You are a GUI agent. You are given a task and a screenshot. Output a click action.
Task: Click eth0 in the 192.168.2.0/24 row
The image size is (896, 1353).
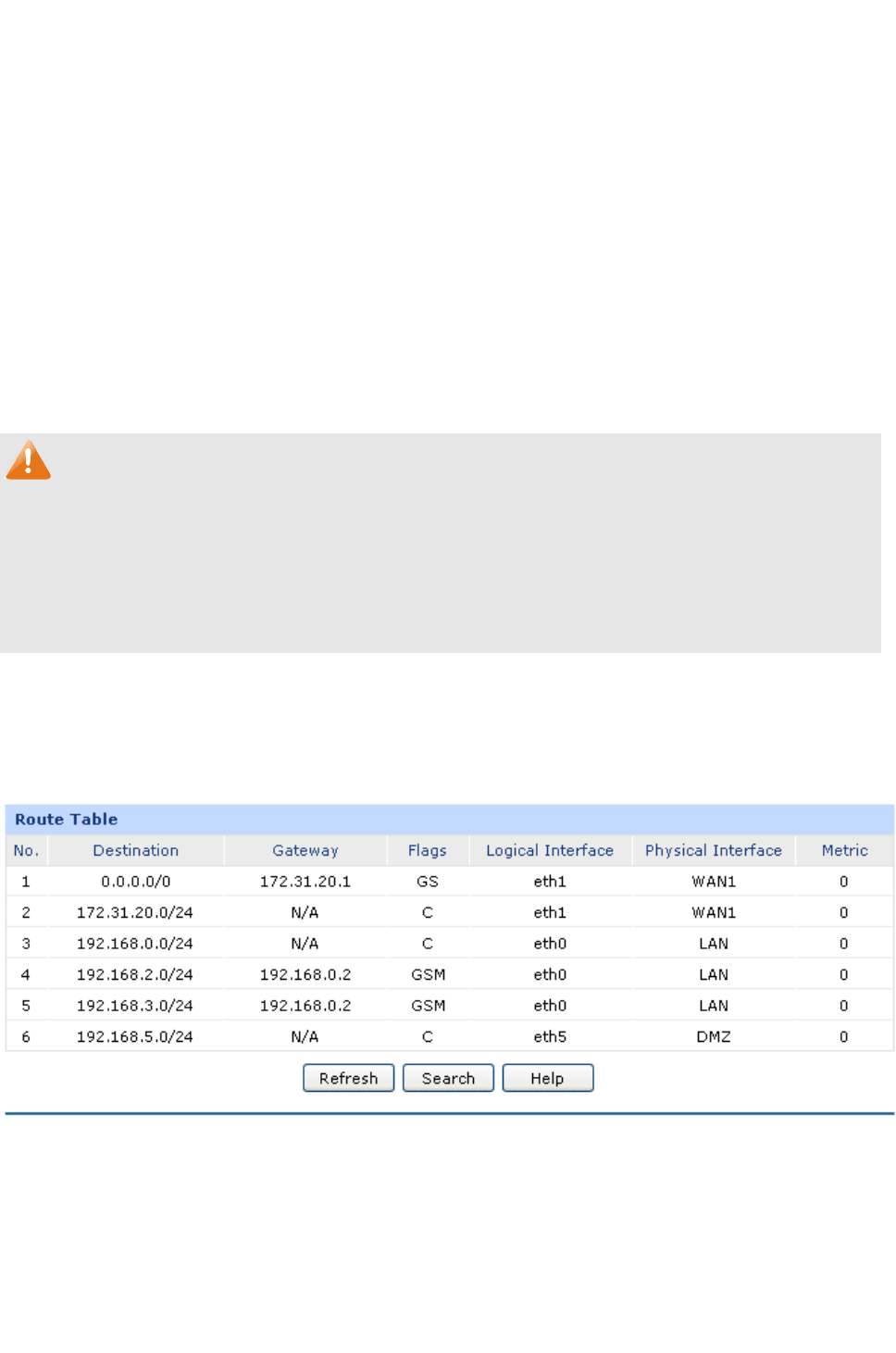coord(550,974)
